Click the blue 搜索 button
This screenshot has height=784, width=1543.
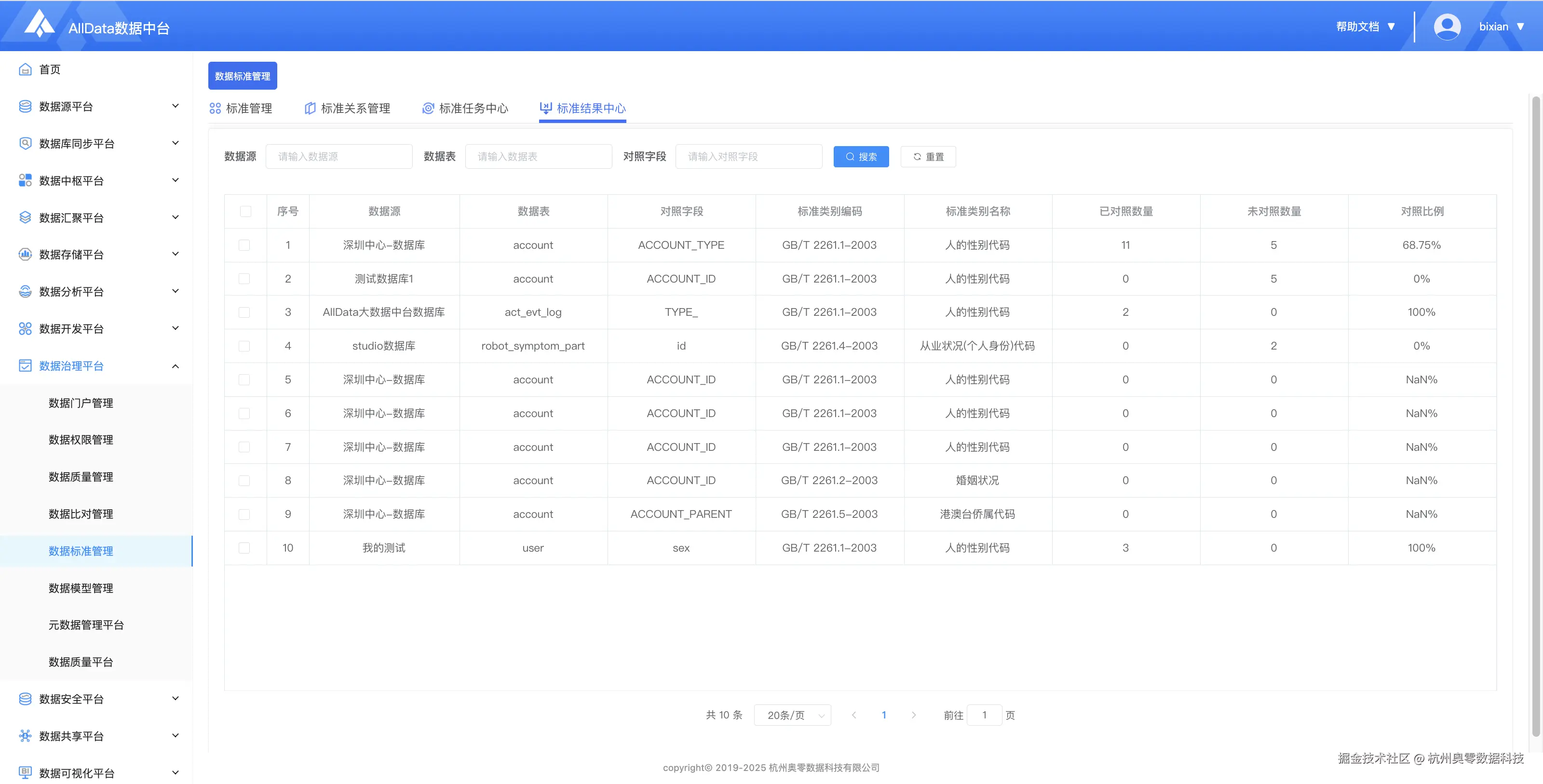coord(861,157)
